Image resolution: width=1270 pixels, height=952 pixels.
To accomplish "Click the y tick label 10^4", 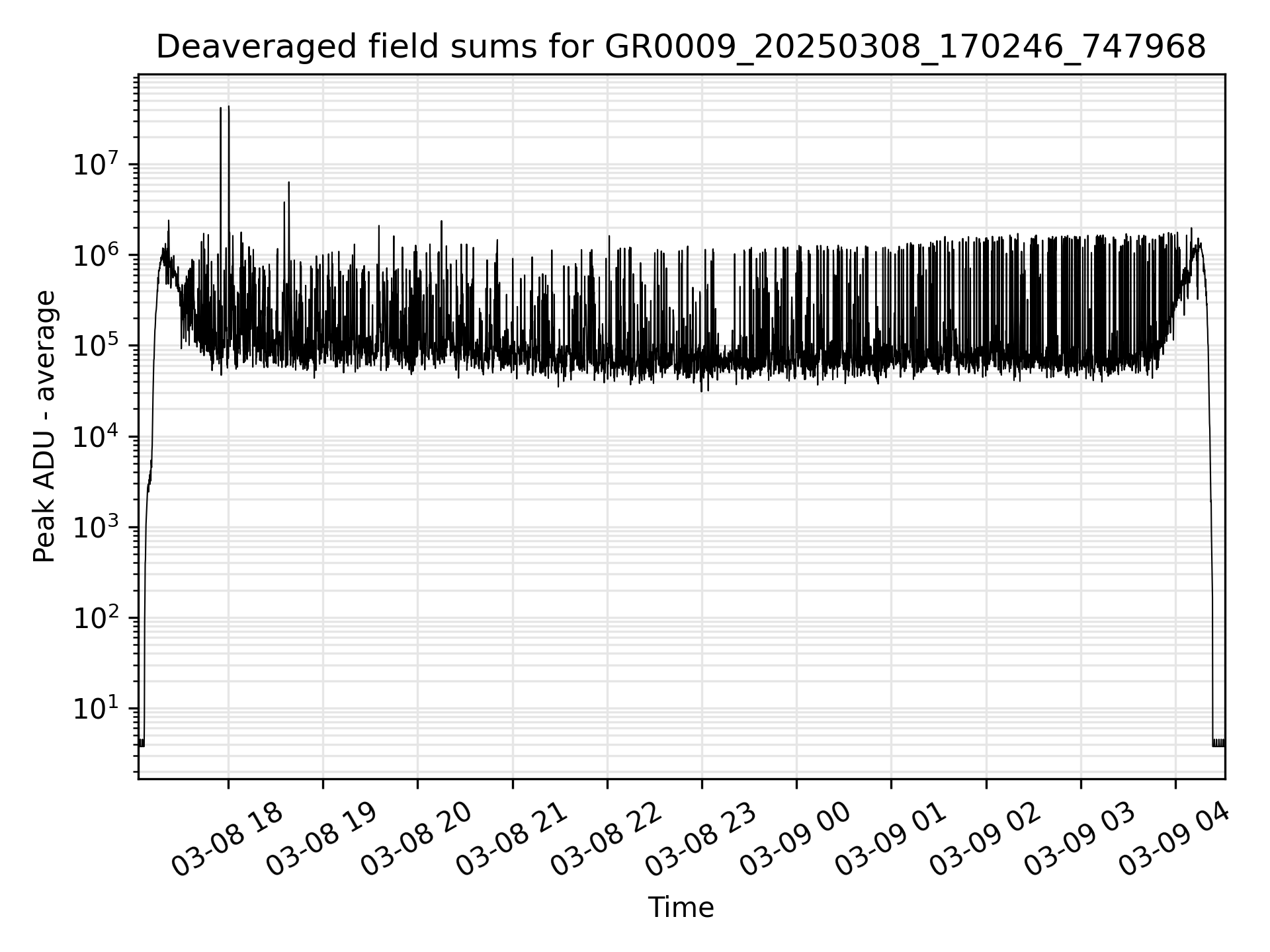I will 96,436.
